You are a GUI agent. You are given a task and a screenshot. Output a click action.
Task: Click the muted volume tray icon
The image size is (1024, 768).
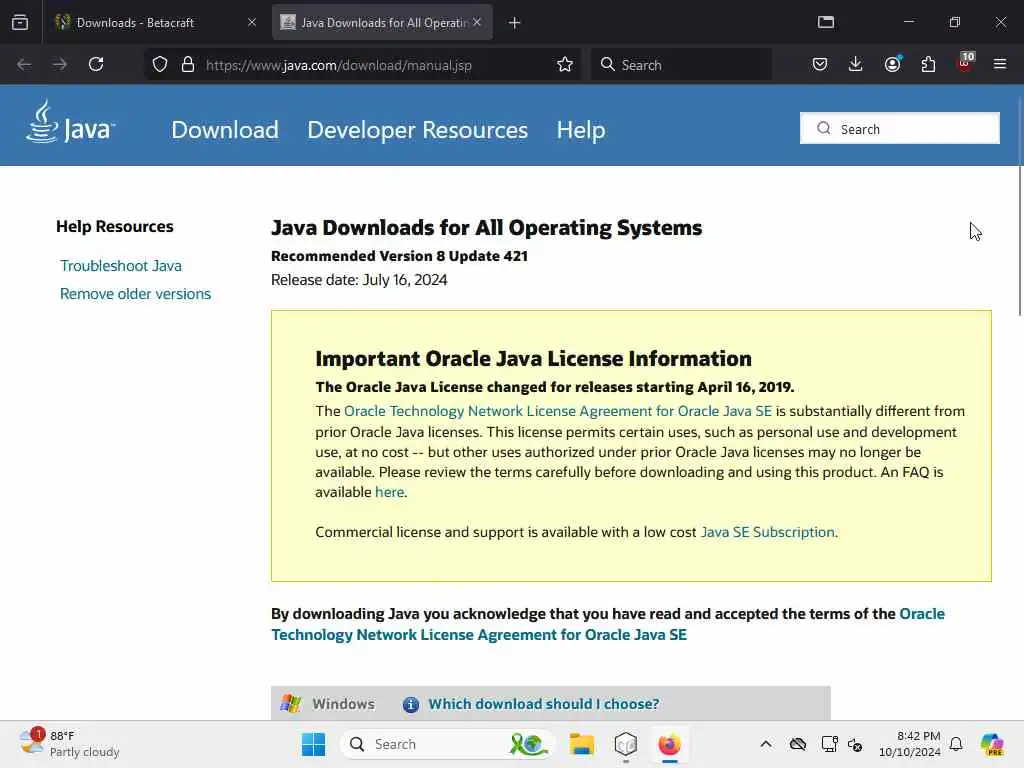tap(855, 744)
